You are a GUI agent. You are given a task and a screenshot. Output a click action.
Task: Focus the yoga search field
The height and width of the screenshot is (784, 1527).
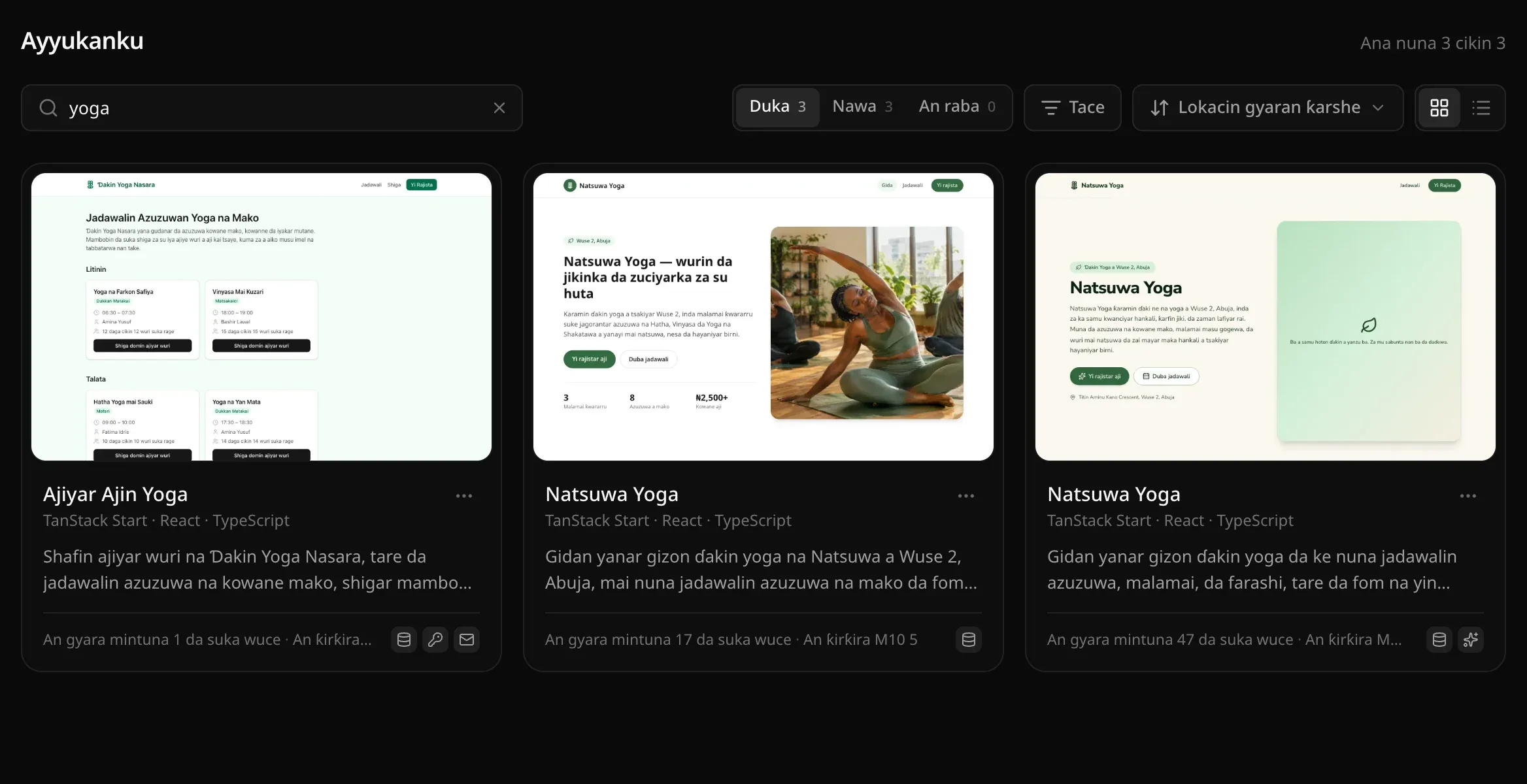coord(272,108)
